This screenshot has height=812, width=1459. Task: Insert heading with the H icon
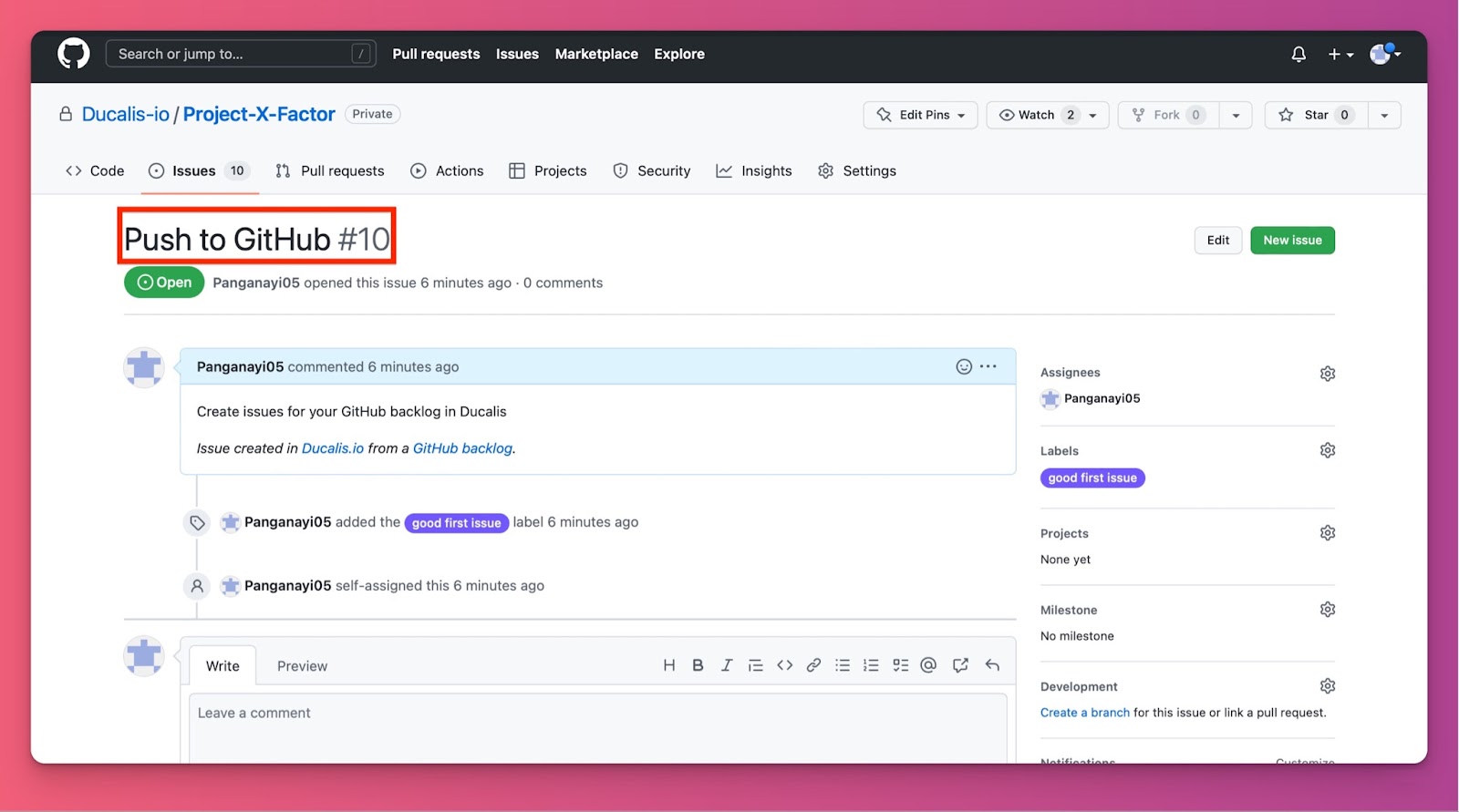coord(669,665)
